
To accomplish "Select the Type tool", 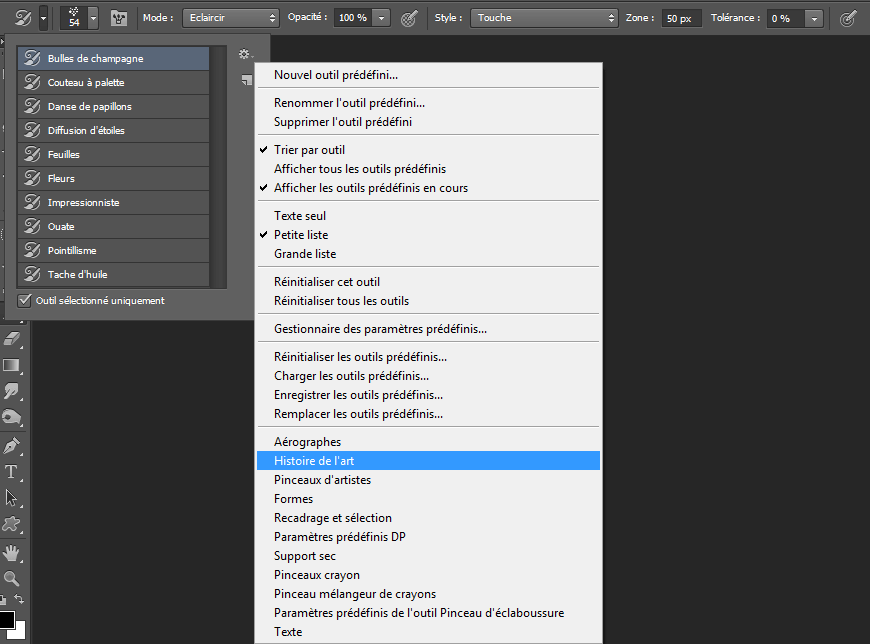I will [x=13, y=472].
